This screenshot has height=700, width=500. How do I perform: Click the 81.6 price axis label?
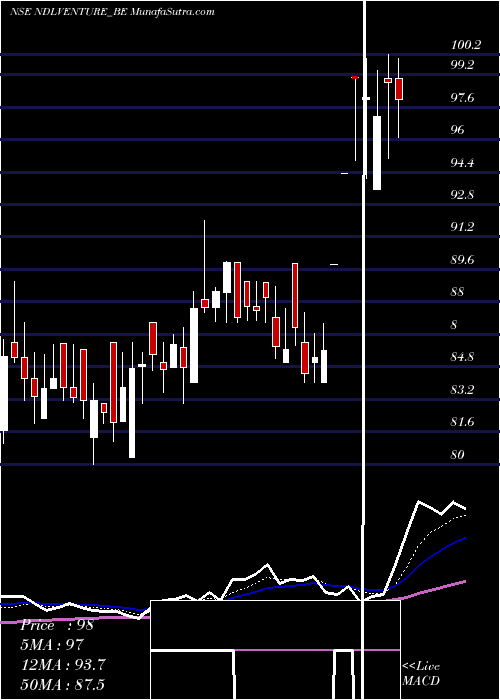(462, 422)
